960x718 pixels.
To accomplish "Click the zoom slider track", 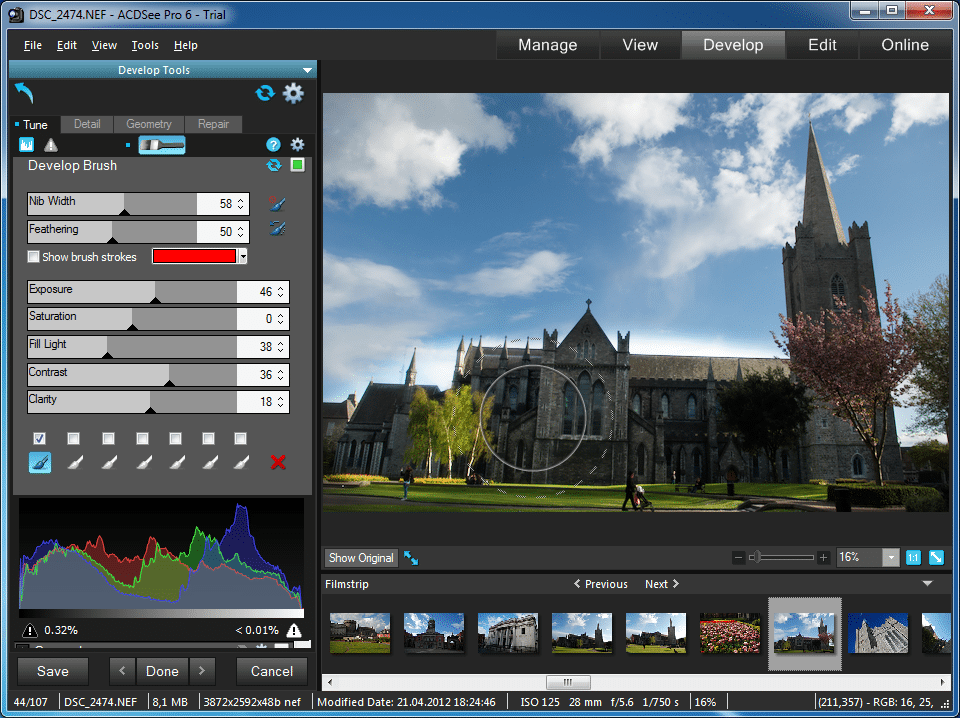I will [x=781, y=558].
